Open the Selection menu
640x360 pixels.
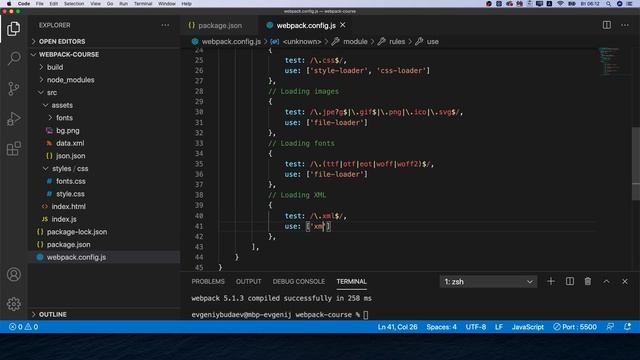click(x=74, y=4)
